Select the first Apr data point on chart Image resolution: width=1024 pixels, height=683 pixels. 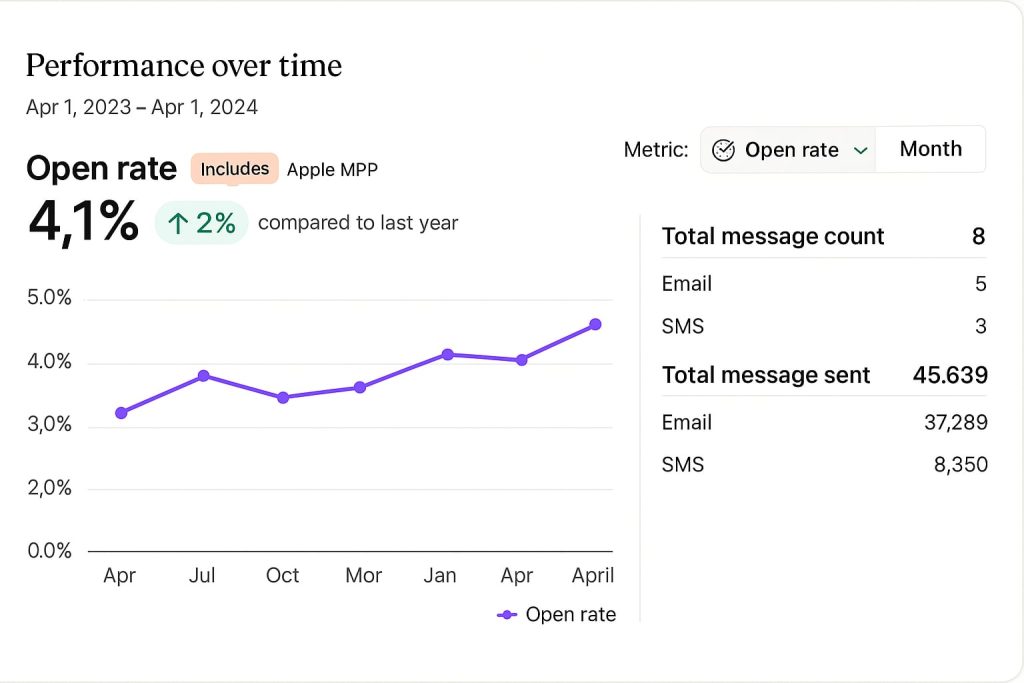point(121,413)
